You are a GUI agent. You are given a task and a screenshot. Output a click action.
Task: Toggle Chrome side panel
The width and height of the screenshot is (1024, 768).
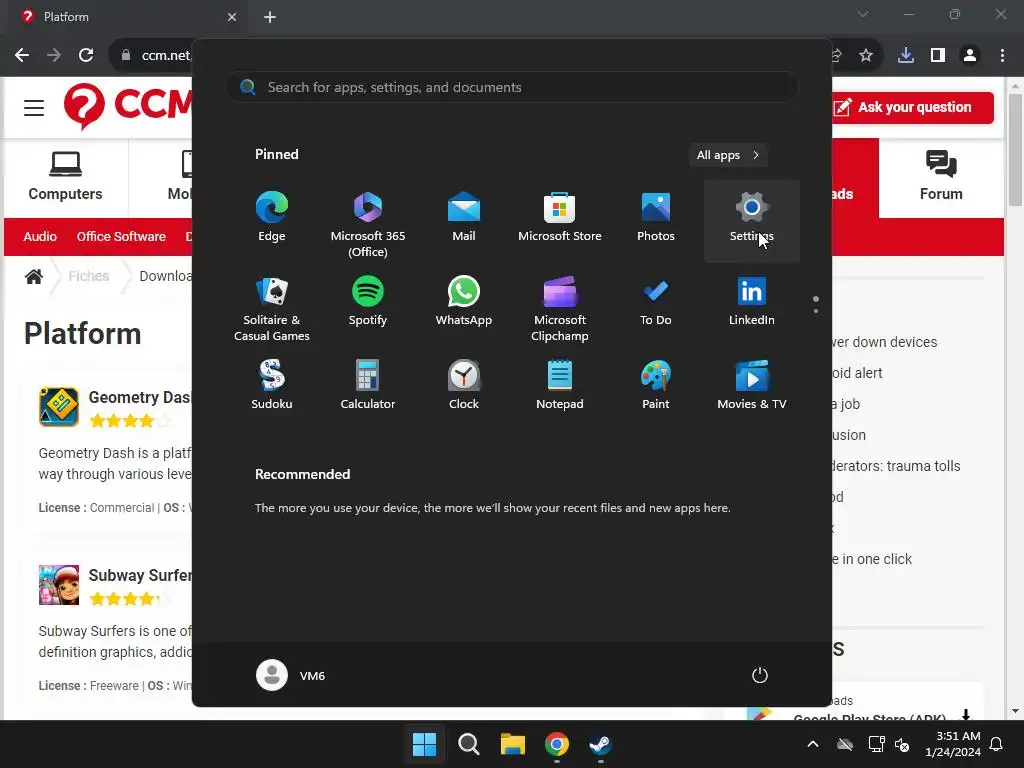click(x=938, y=55)
